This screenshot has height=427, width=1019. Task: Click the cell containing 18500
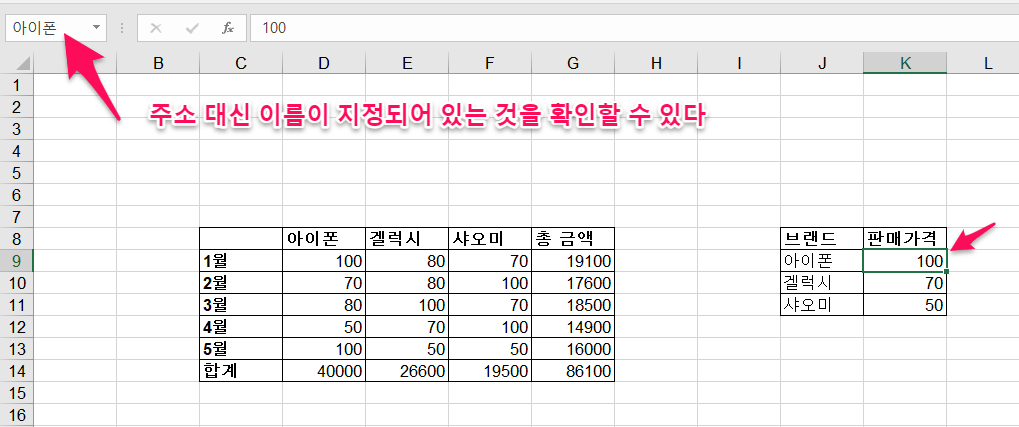573,305
